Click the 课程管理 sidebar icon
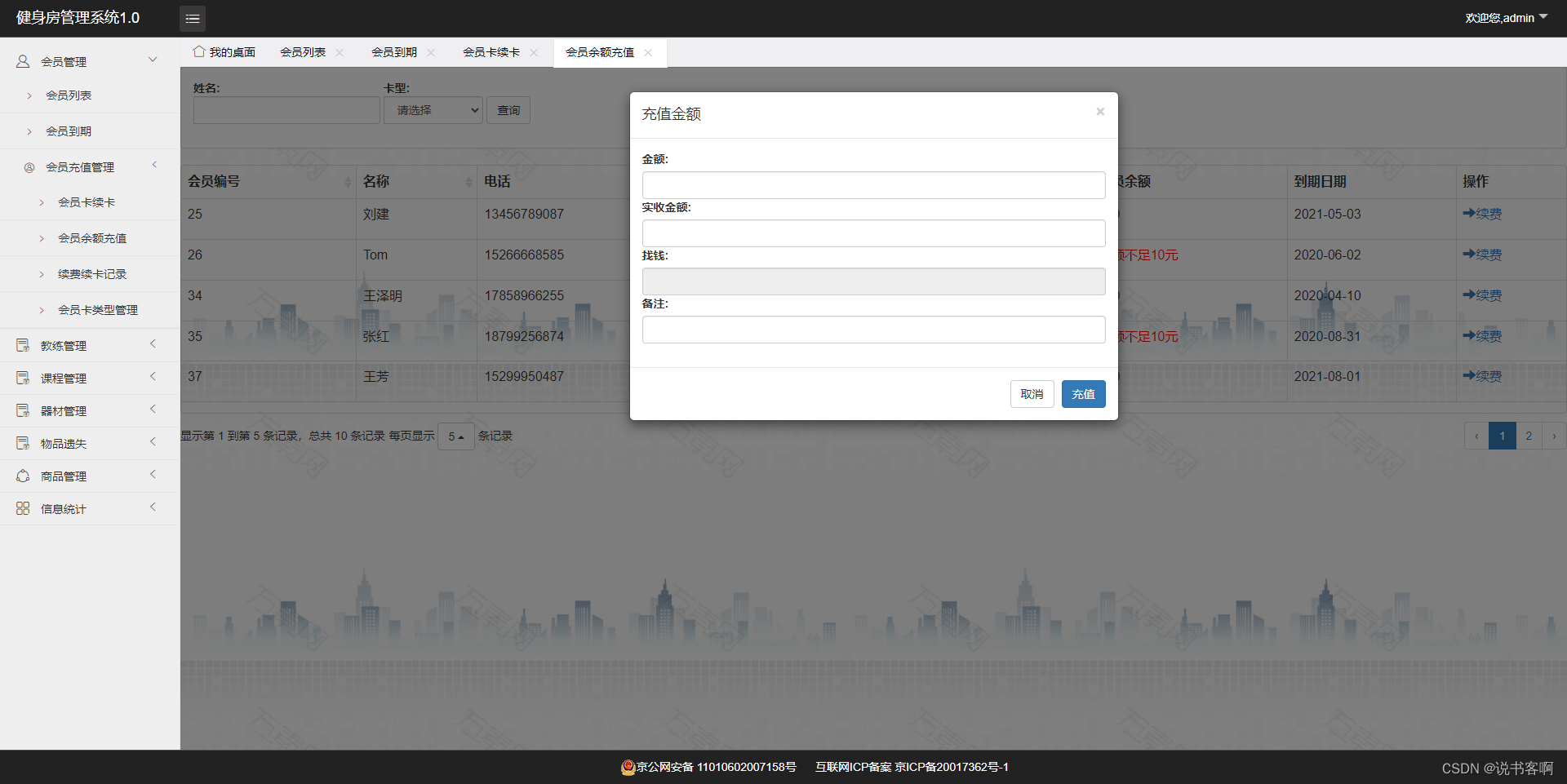1567x784 pixels. coord(23,379)
